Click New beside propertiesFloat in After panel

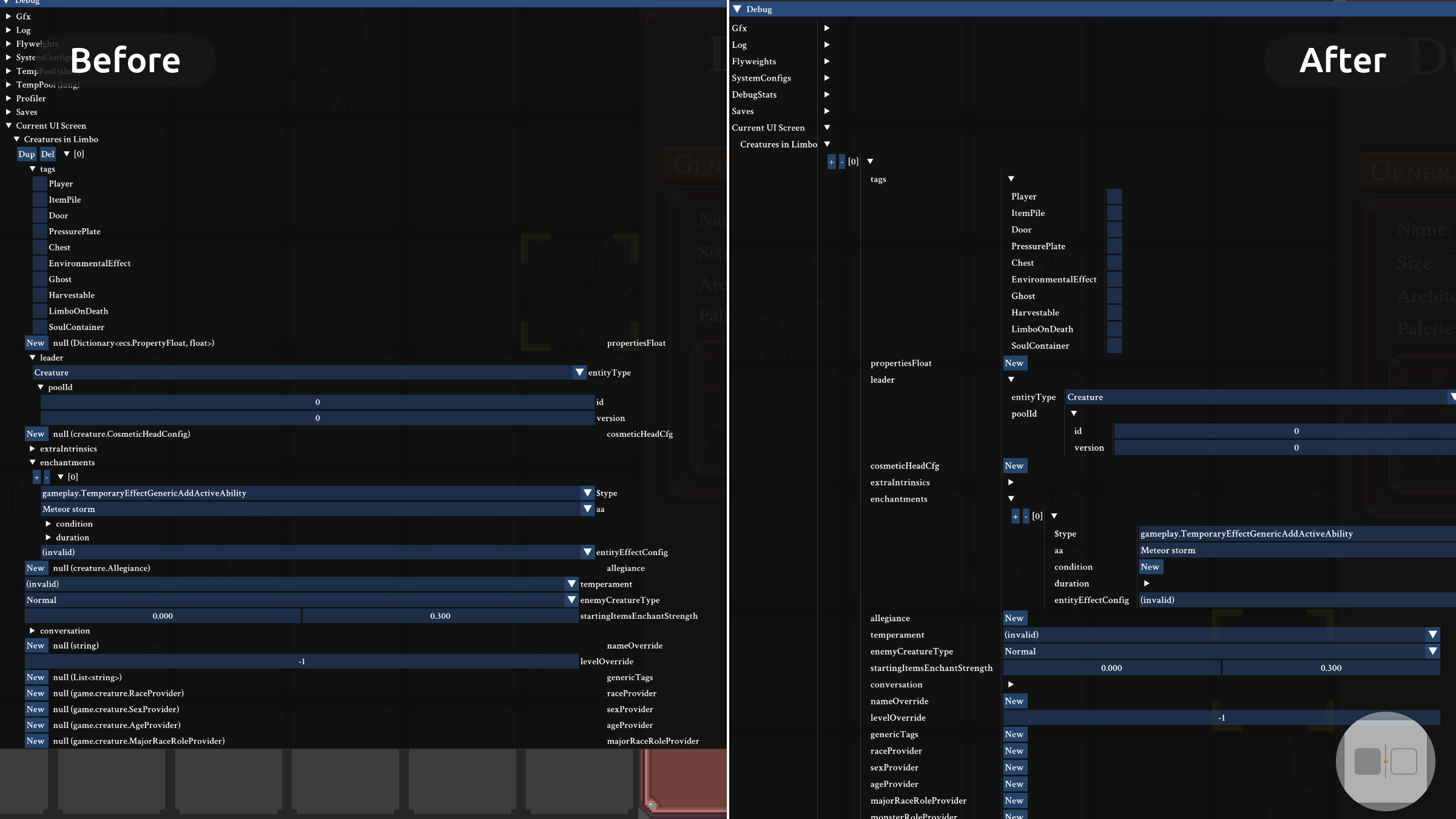click(x=1014, y=363)
